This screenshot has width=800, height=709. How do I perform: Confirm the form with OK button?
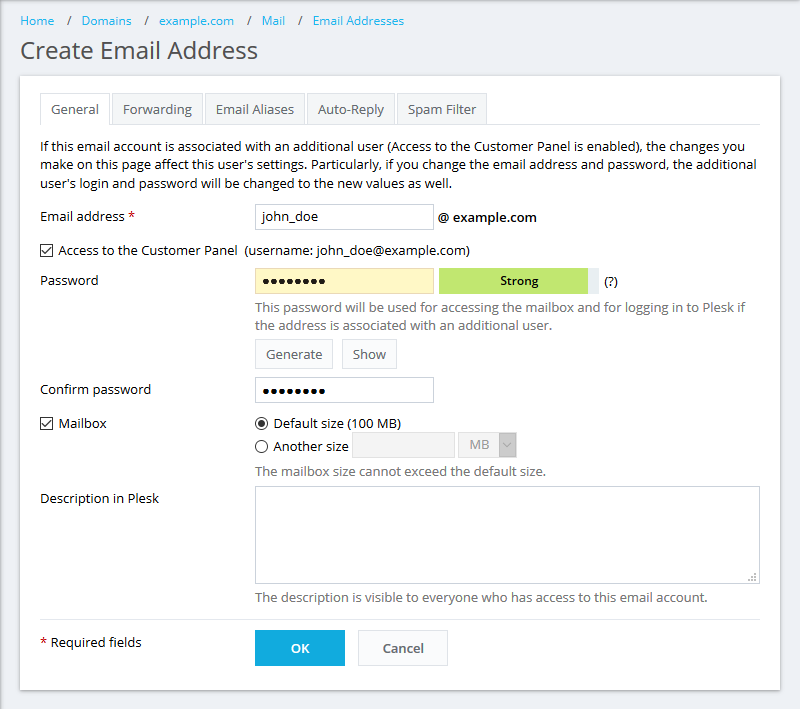tap(300, 648)
